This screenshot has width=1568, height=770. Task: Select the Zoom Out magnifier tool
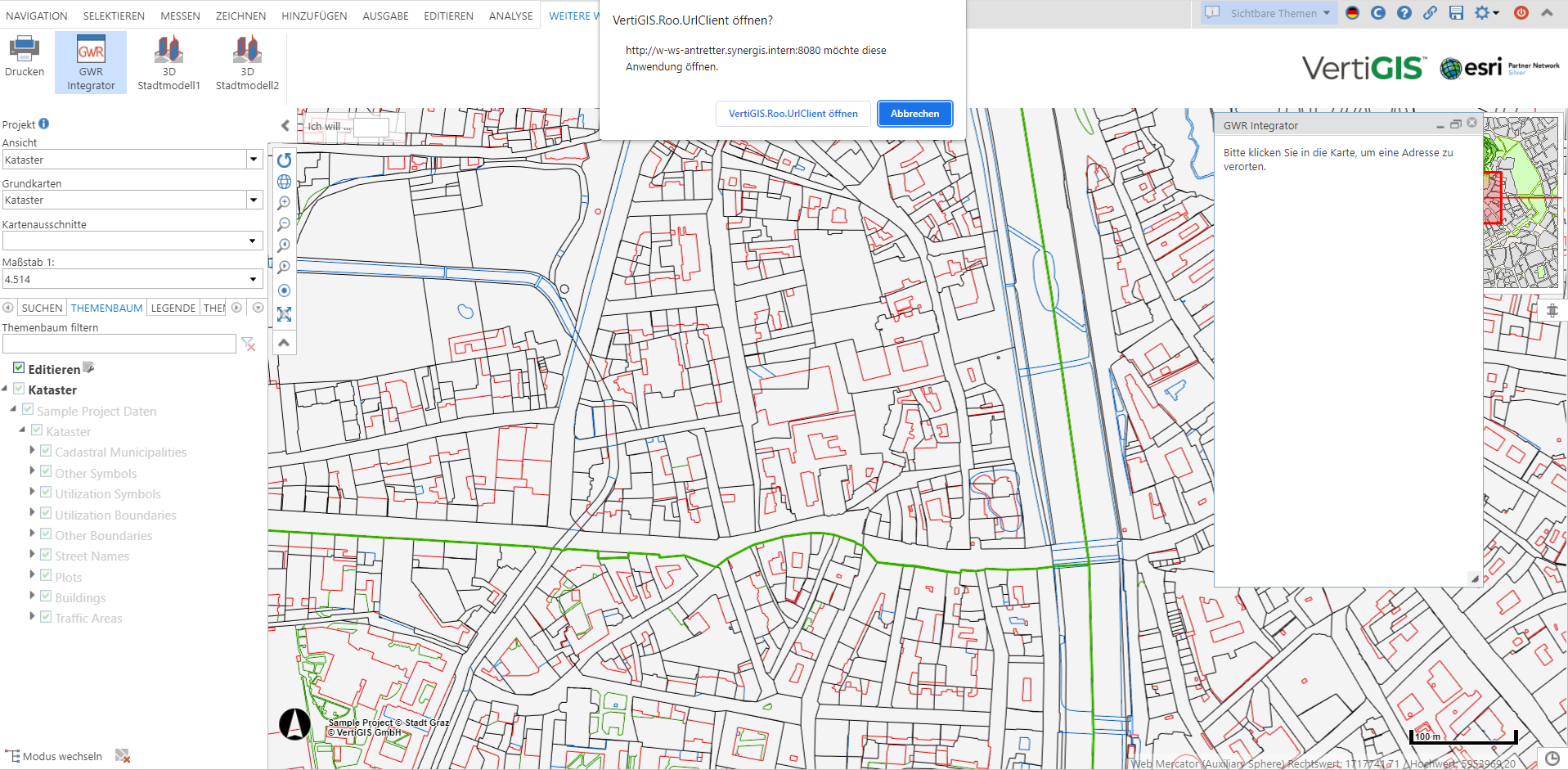click(284, 223)
